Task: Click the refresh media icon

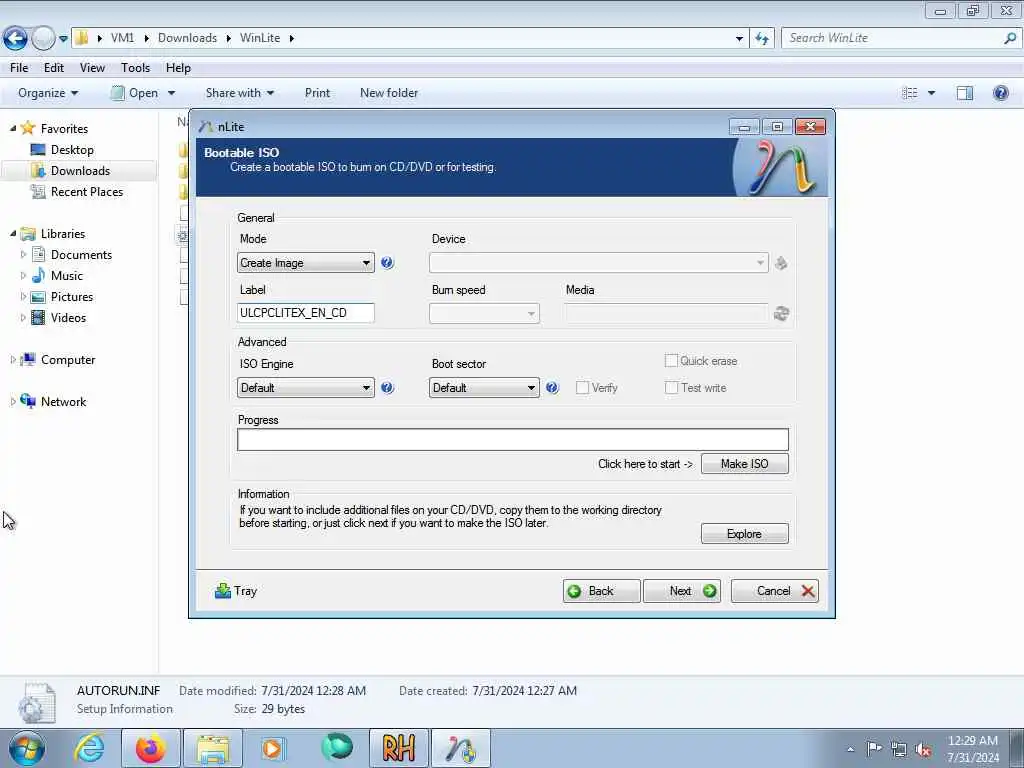Action: pyautogui.click(x=781, y=313)
